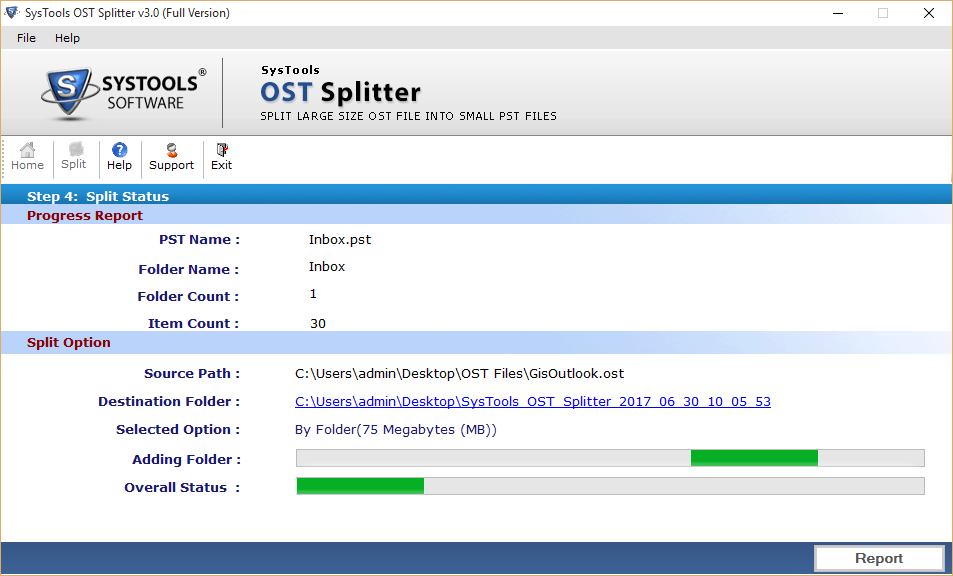Viewport: 953px width, 576px height.
Task: Close the OST Splitter window
Action: pyautogui.click(x=929, y=13)
